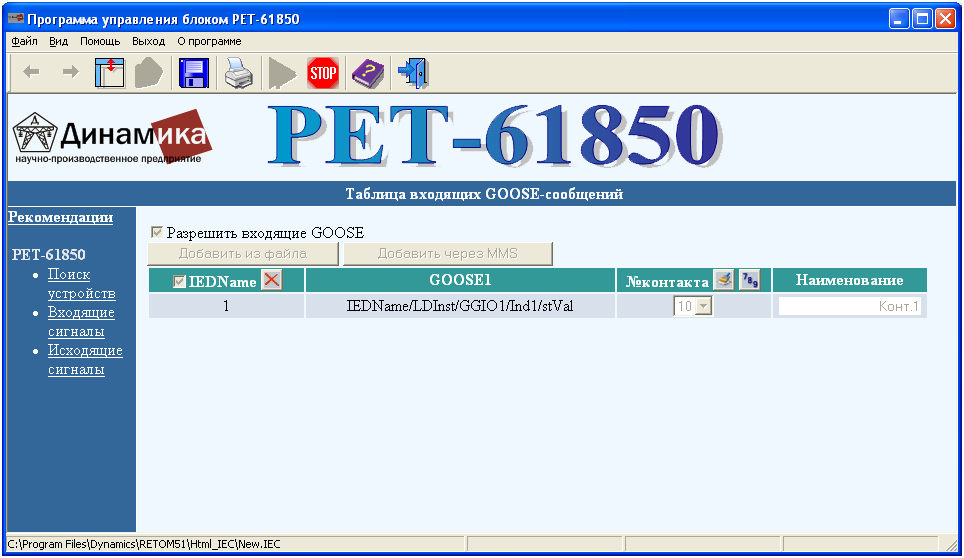
Task: Click the Динамика company logo
Action: click(113, 138)
